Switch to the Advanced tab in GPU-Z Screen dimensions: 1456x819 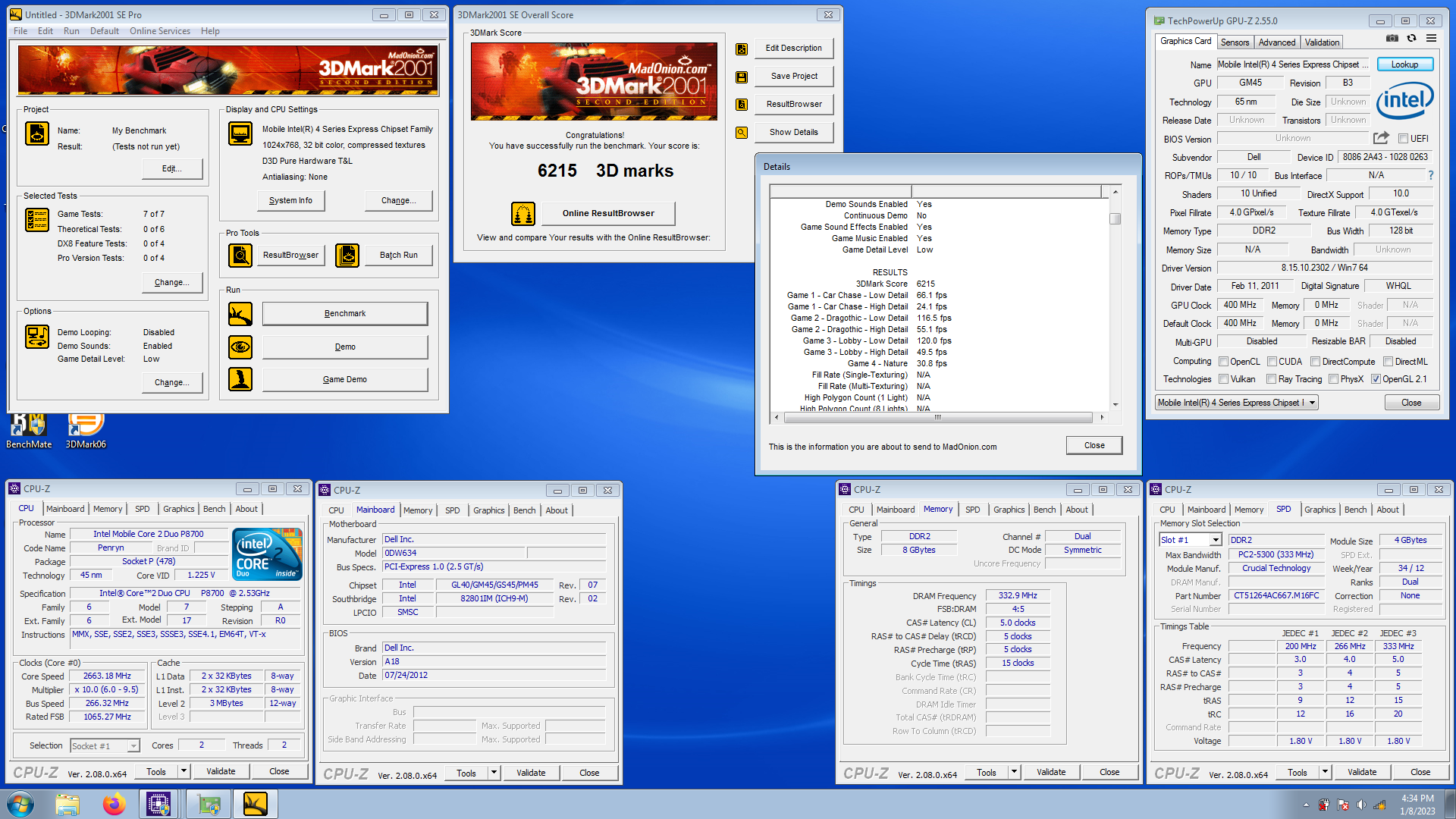(x=1277, y=42)
